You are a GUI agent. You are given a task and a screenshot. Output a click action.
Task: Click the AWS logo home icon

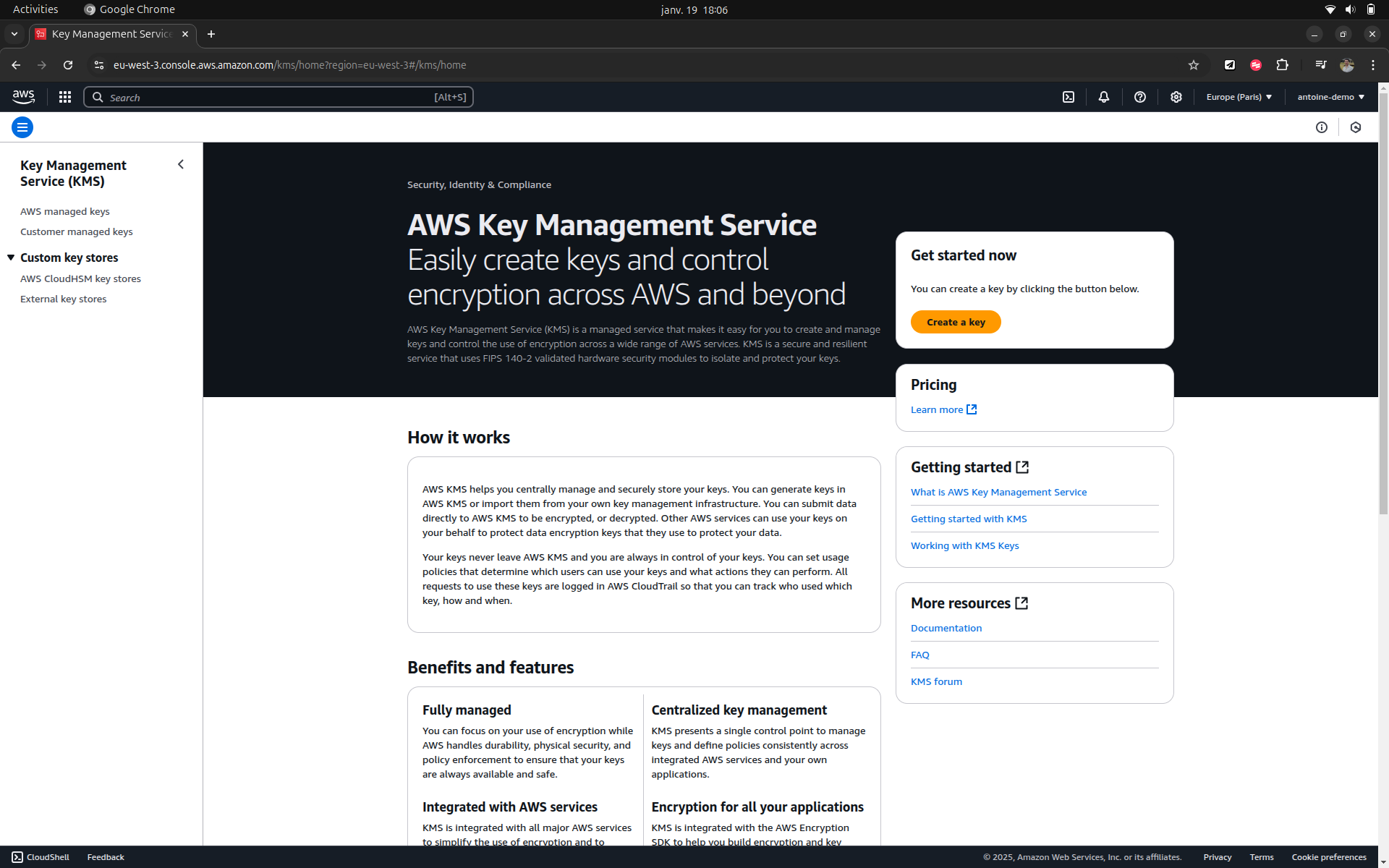point(23,97)
